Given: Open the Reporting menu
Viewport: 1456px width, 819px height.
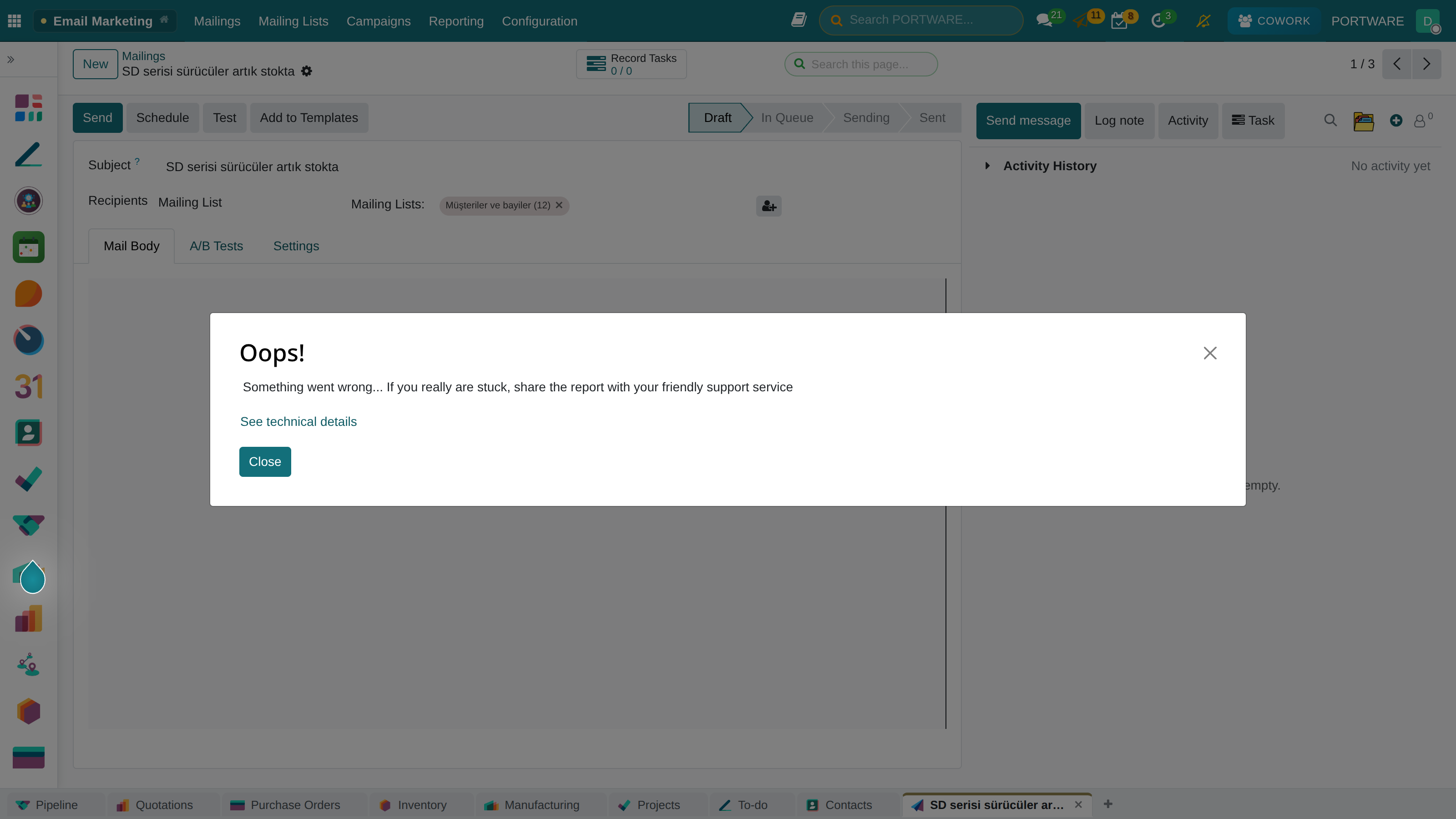Looking at the screenshot, I should coord(456,21).
